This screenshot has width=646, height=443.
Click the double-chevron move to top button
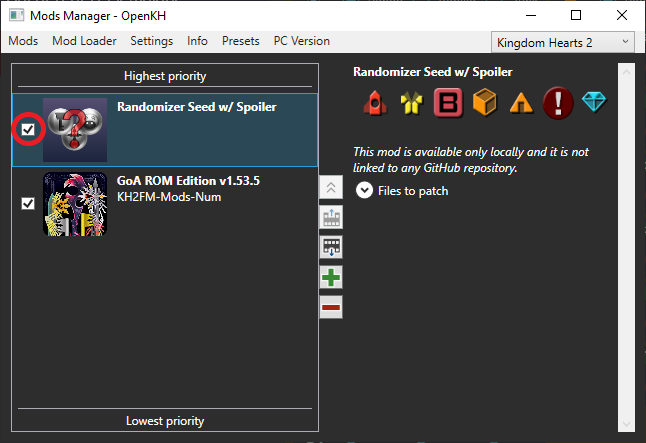(x=331, y=188)
